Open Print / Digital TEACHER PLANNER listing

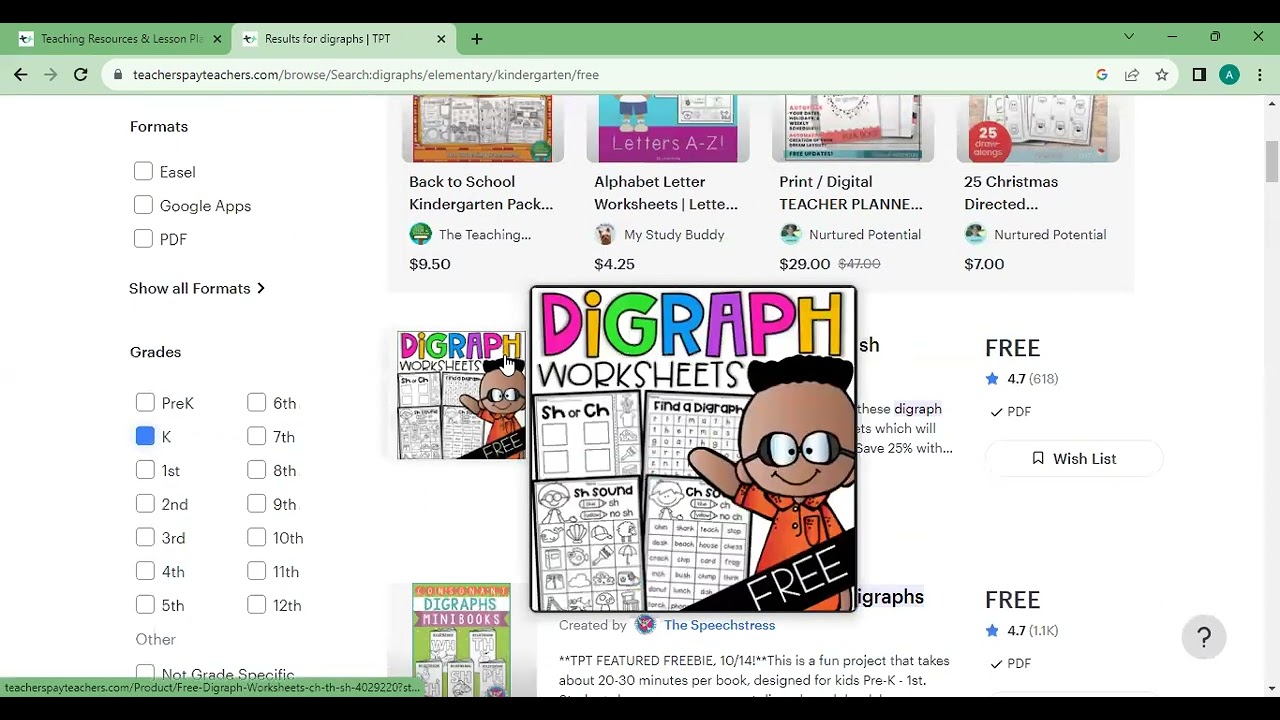click(x=851, y=192)
